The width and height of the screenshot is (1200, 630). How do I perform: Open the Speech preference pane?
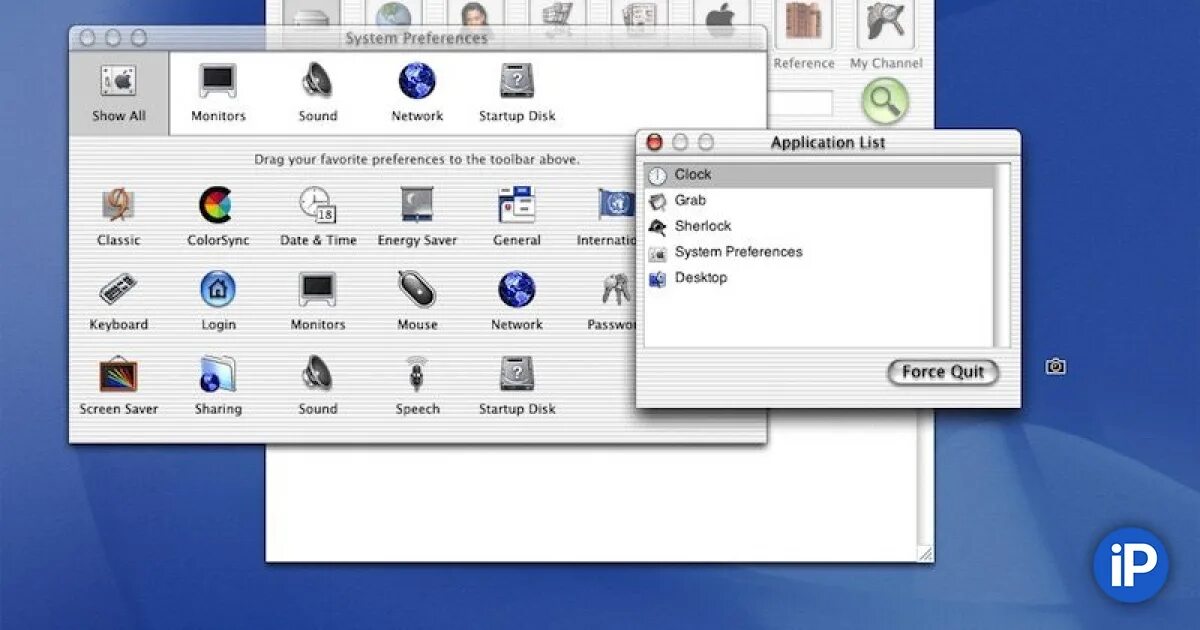pos(417,385)
